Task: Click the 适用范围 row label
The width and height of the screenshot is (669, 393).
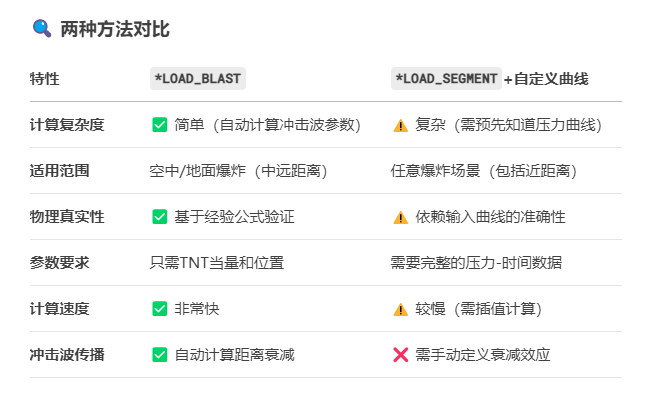Action: tap(59, 171)
